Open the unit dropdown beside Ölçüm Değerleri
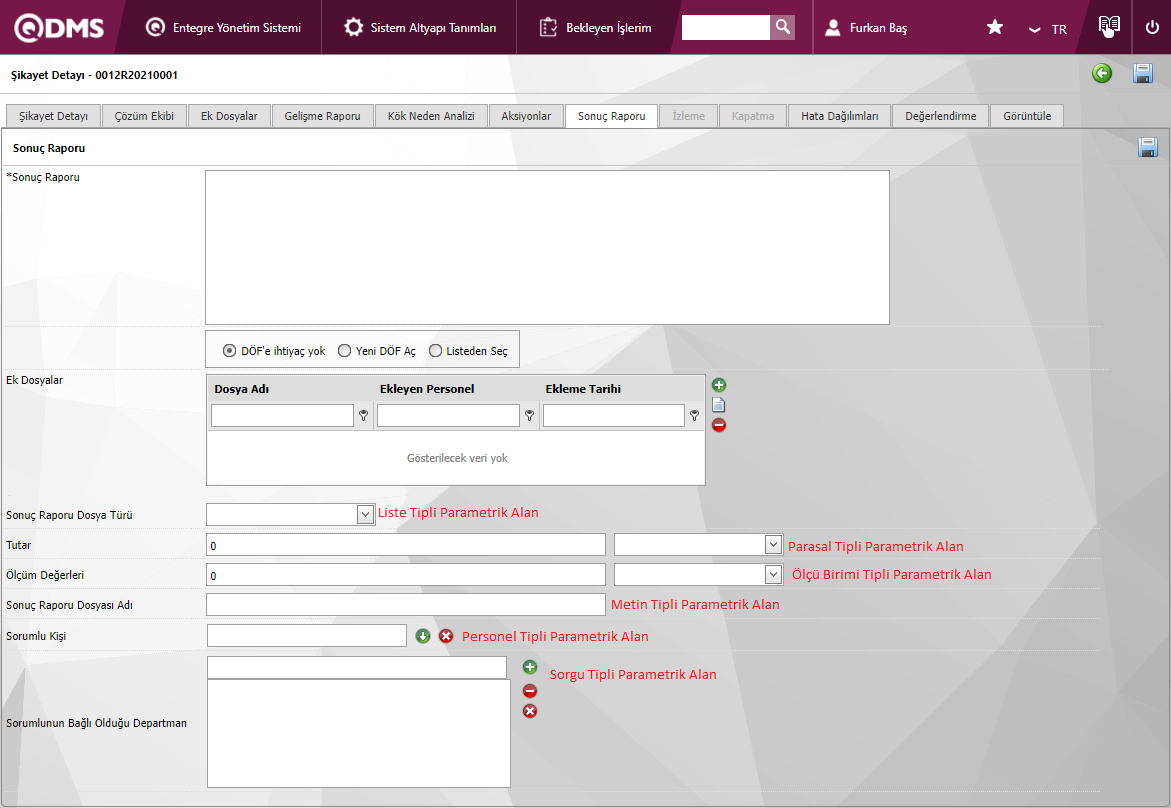The image size is (1171, 808). coord(772,574)
